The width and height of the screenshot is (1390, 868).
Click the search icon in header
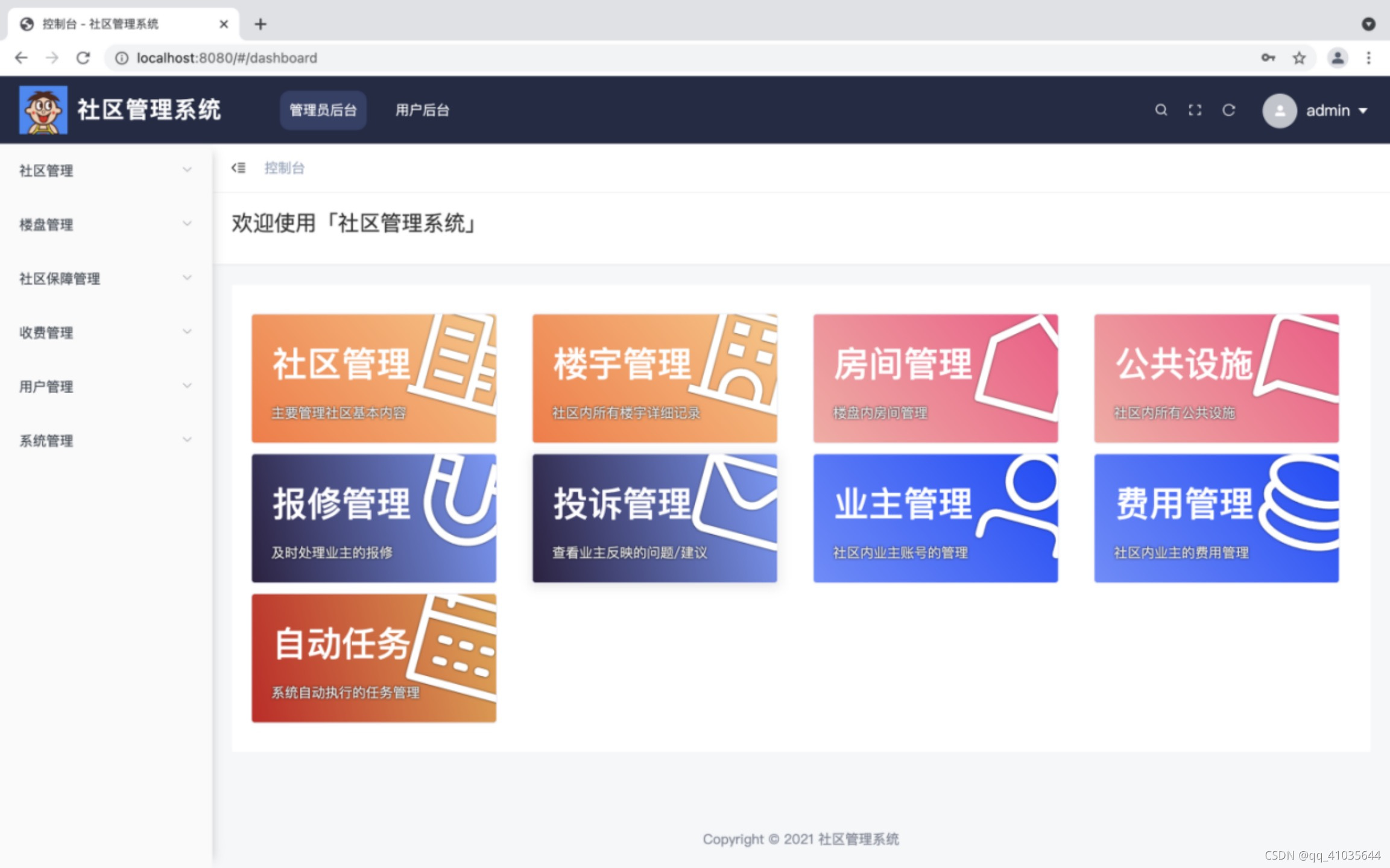1160,110
